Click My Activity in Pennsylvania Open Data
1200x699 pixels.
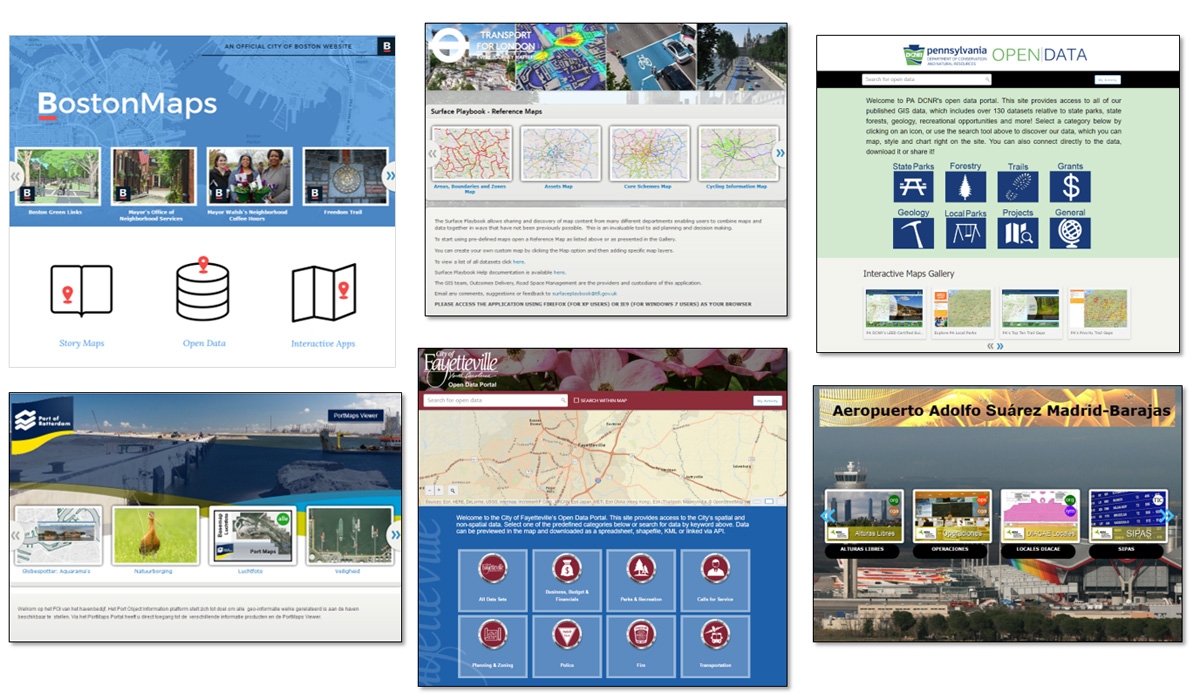(1107, 79)
